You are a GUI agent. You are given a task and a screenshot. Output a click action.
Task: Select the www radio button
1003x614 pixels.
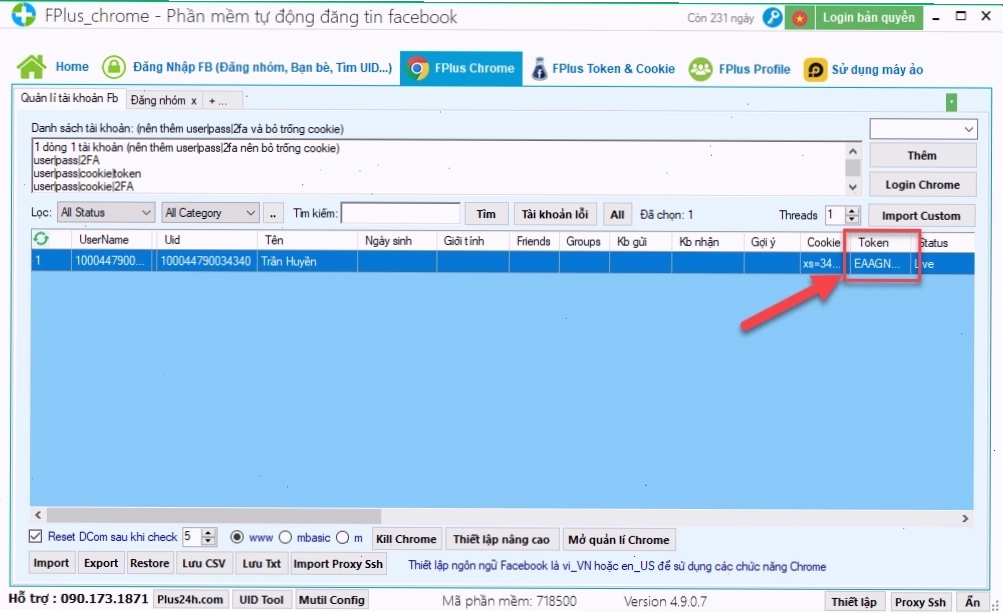pyautogui.click(x=237, y=537)
